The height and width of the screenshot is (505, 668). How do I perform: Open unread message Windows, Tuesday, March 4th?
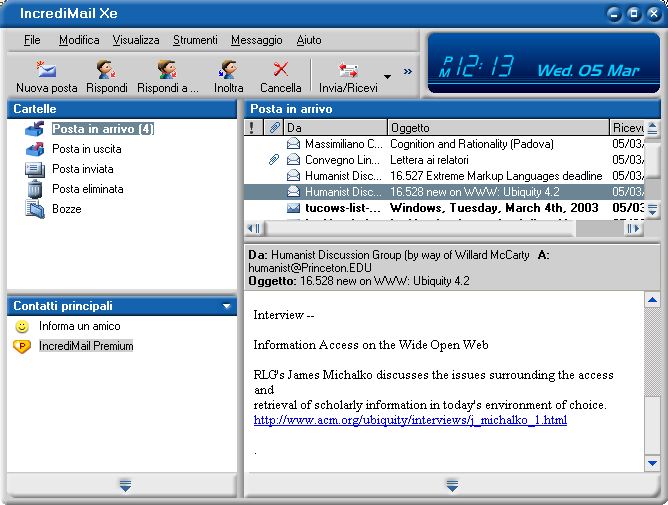(494, 208)
